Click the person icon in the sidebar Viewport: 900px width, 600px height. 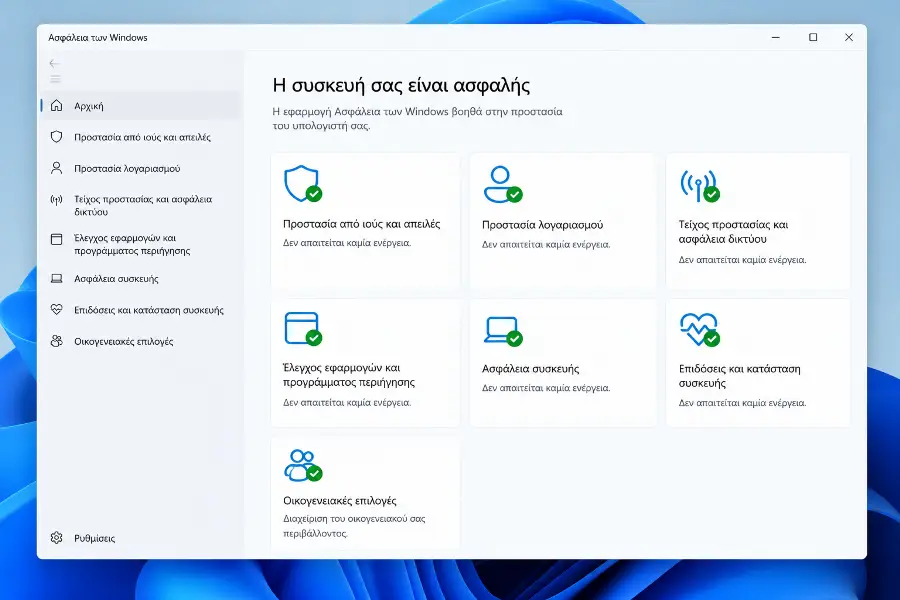56,168
